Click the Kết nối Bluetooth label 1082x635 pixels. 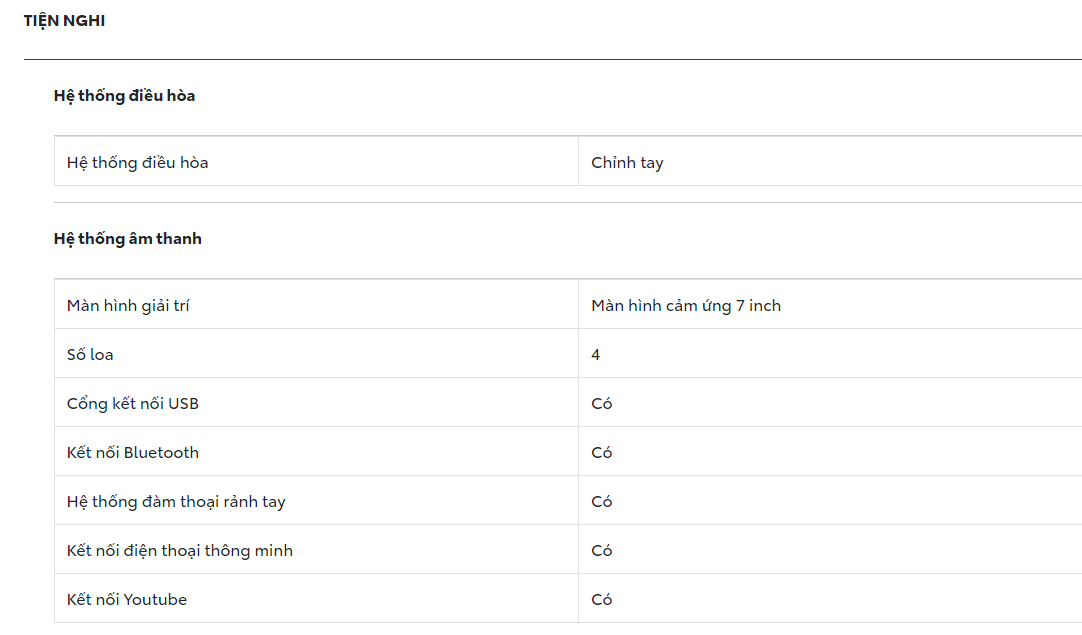(x=133, y=452)
